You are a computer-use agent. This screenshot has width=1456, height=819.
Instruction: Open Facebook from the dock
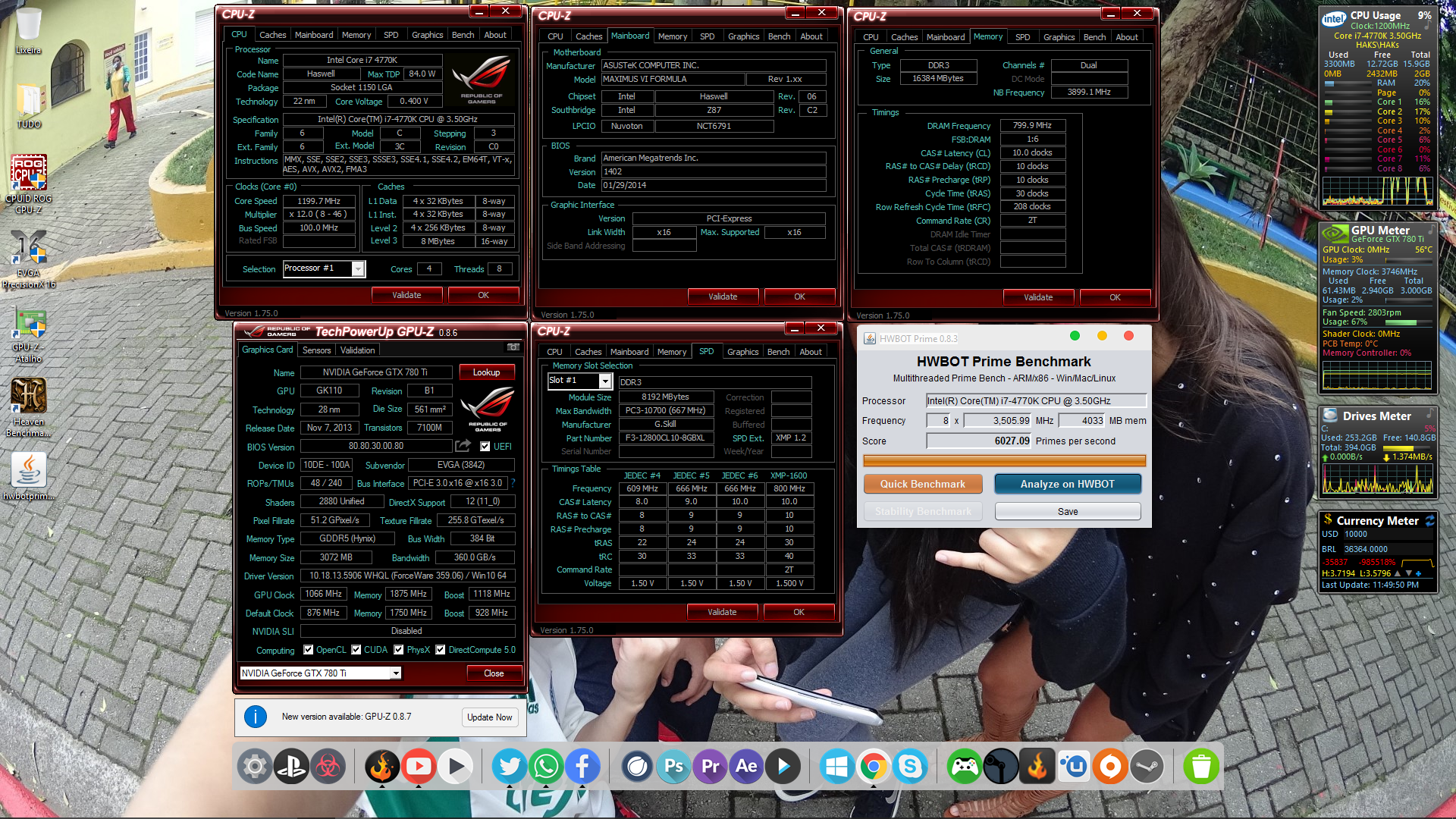(582, 767)
